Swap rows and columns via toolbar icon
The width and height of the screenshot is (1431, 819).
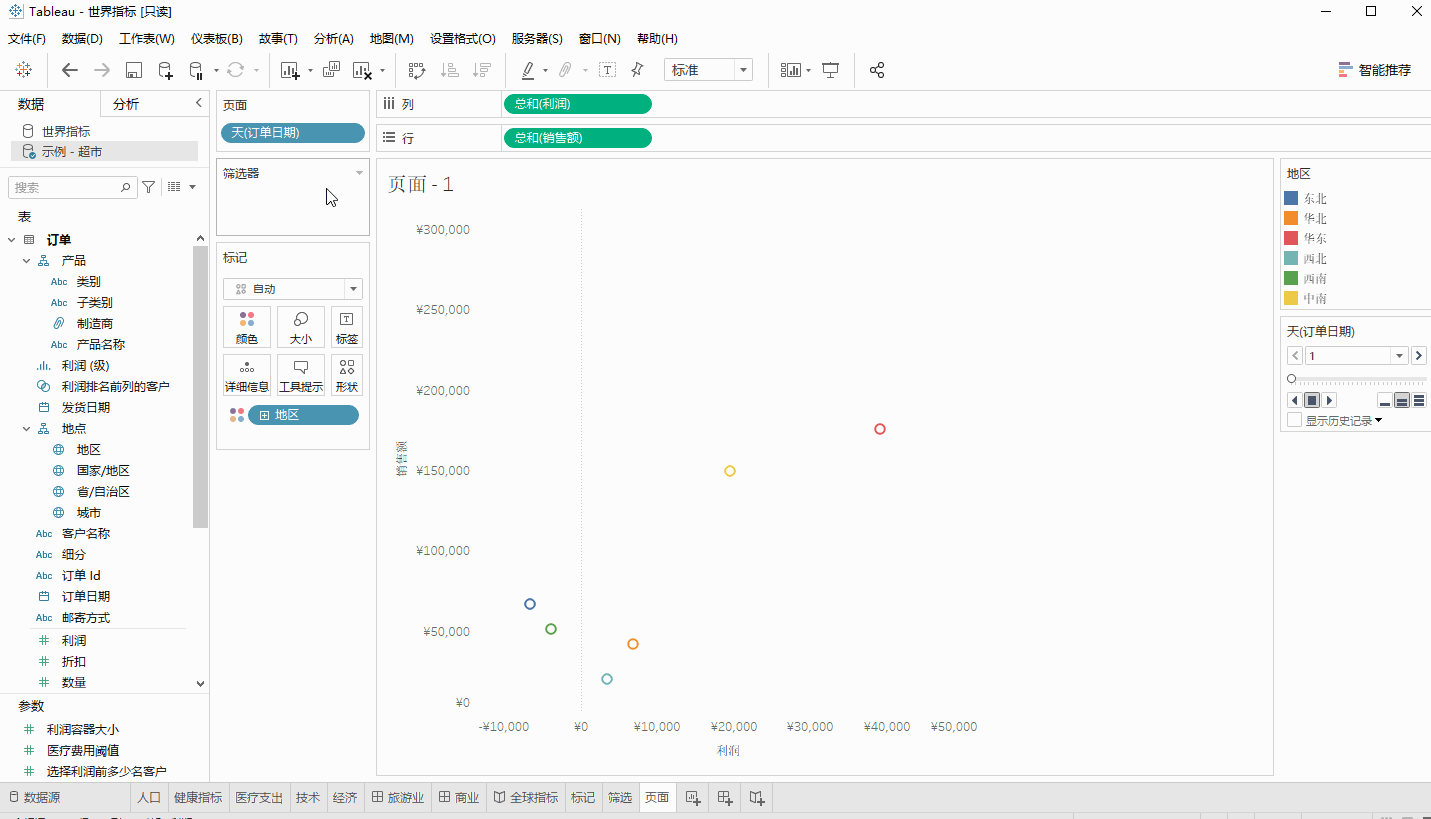(417, 70)
